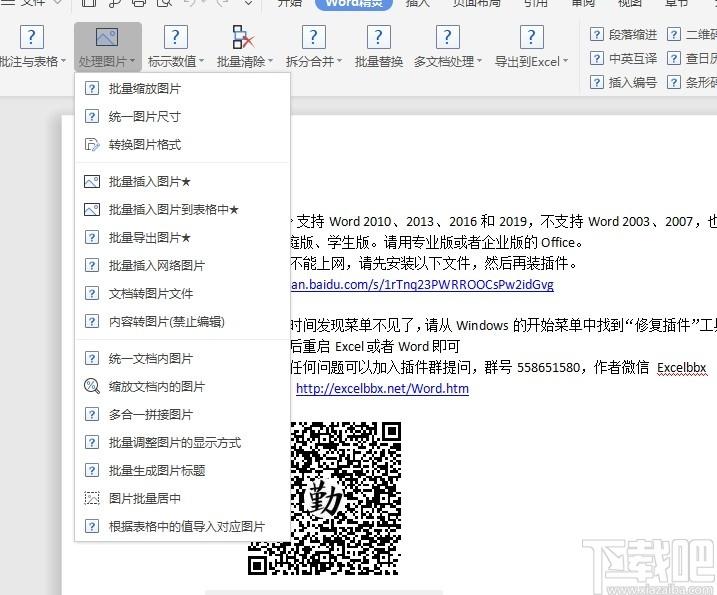Open the baidu.com pan link in document
717x595 pixels.
(x=422, y=284)
